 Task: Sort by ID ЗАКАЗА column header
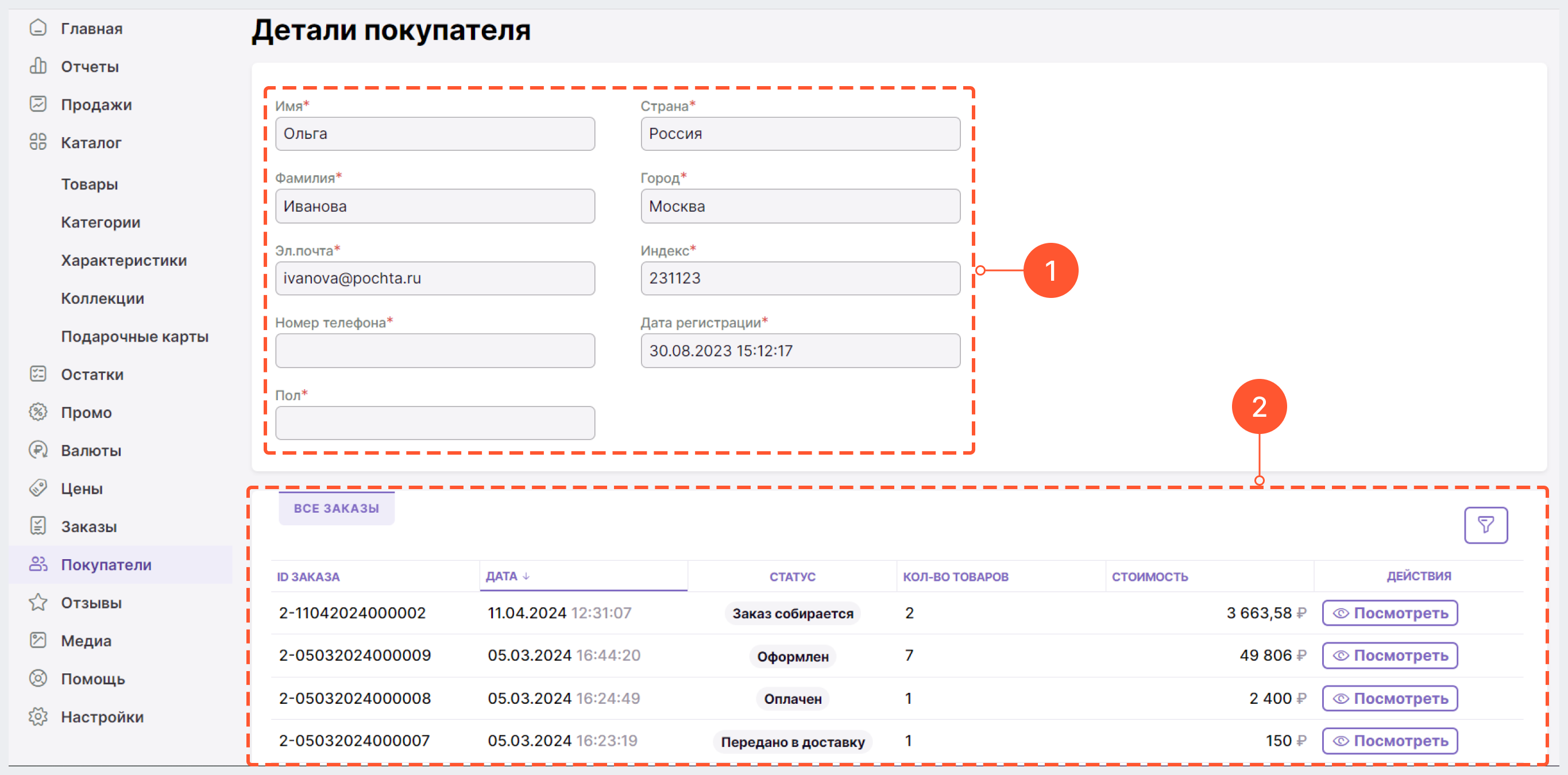tap(308, 577)
